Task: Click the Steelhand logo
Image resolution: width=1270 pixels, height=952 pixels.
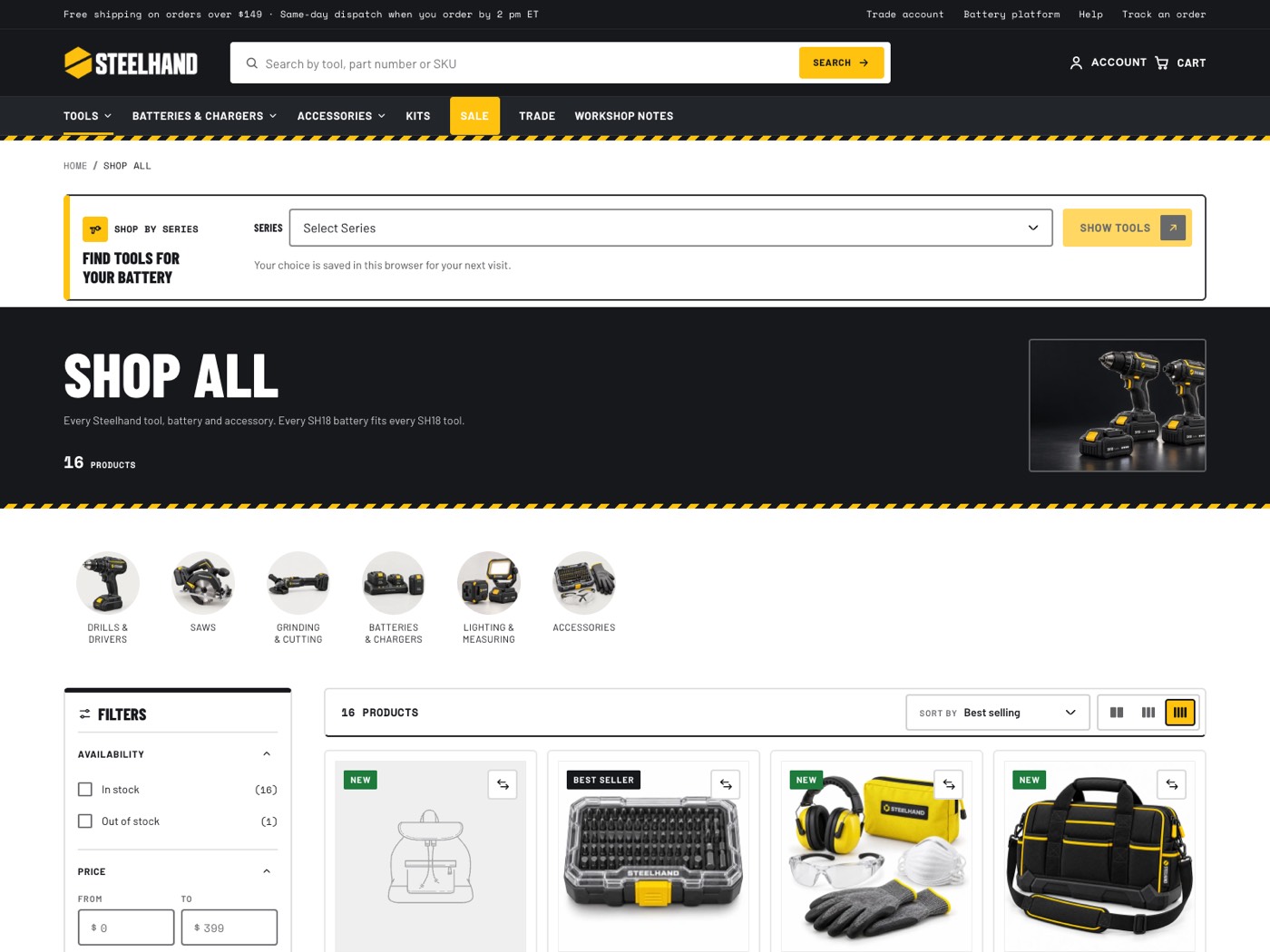Action: (131, 63)
